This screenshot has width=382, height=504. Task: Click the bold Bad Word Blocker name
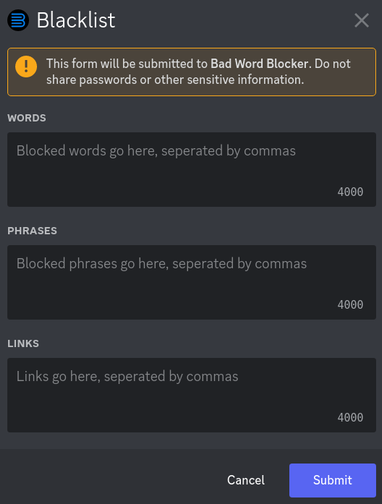tap(259, 64)
